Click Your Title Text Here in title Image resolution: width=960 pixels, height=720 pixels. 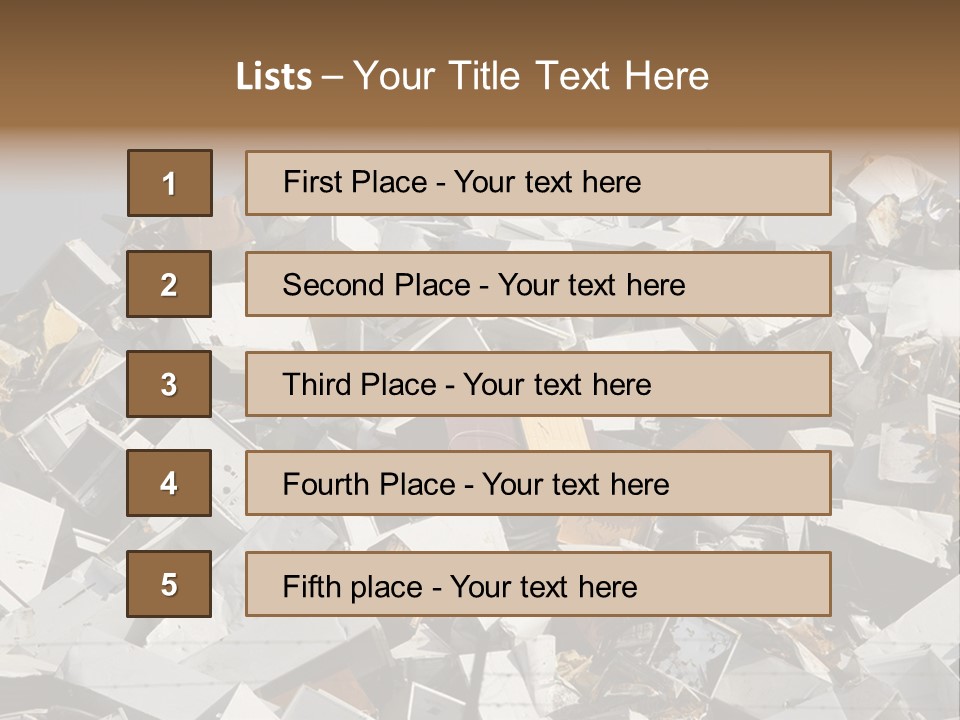point(531,76)
